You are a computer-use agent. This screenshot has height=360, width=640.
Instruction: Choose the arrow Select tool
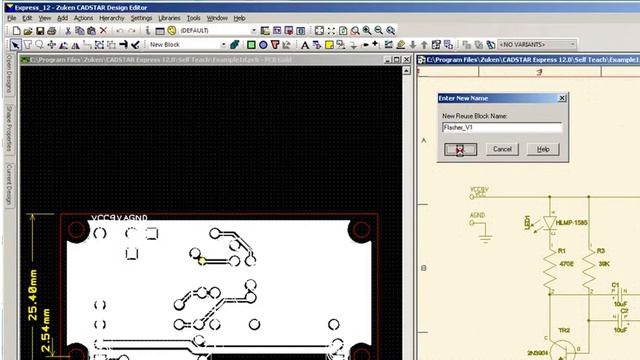click(x=16, y=44)
